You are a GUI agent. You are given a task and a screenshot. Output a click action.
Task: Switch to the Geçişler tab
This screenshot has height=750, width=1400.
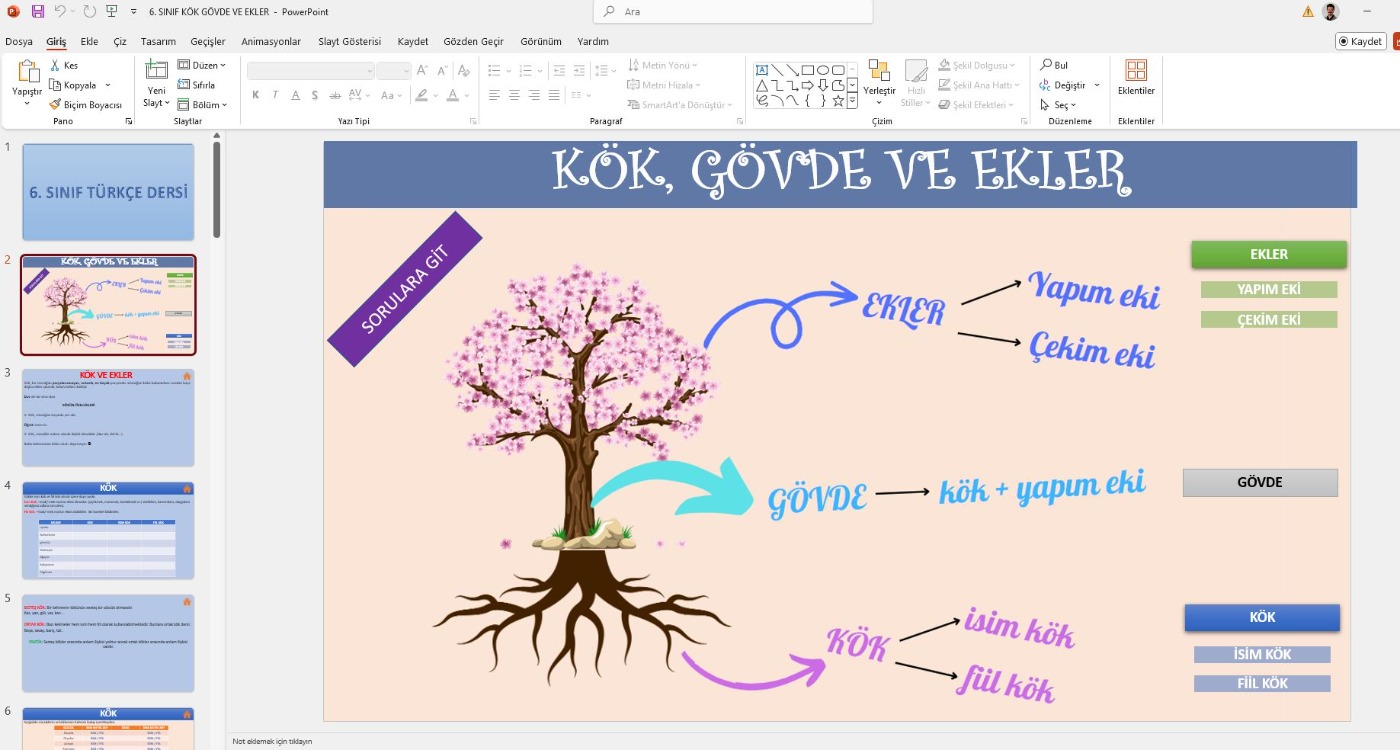208,41
